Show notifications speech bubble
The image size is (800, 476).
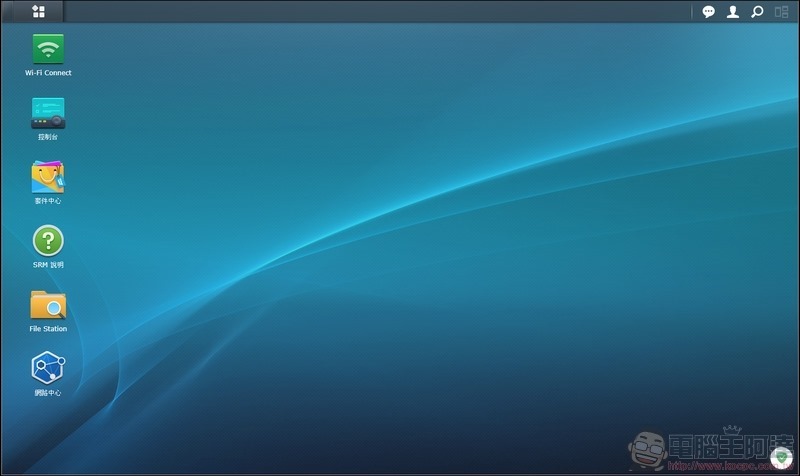pyautogui.click(x=708, y=12)
